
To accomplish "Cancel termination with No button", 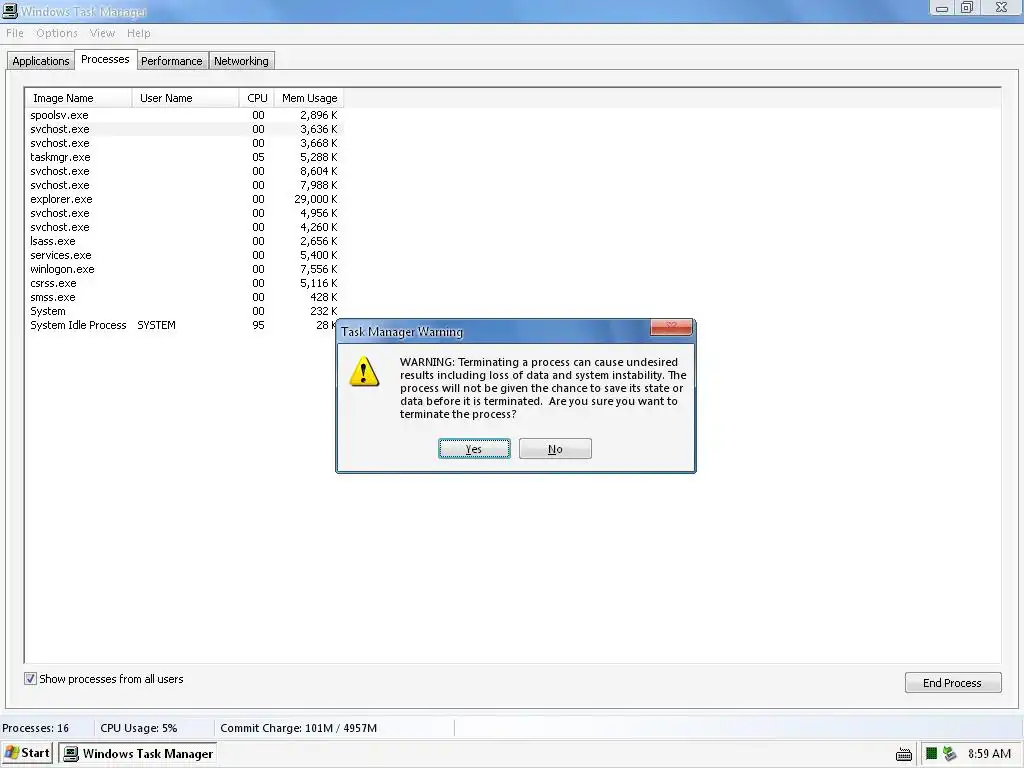I will pyautogui.click(x=555, y=449).
